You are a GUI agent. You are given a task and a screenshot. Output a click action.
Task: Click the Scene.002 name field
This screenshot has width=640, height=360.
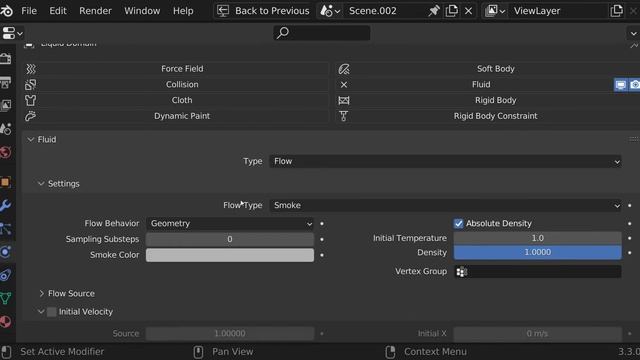pos(384,11)
